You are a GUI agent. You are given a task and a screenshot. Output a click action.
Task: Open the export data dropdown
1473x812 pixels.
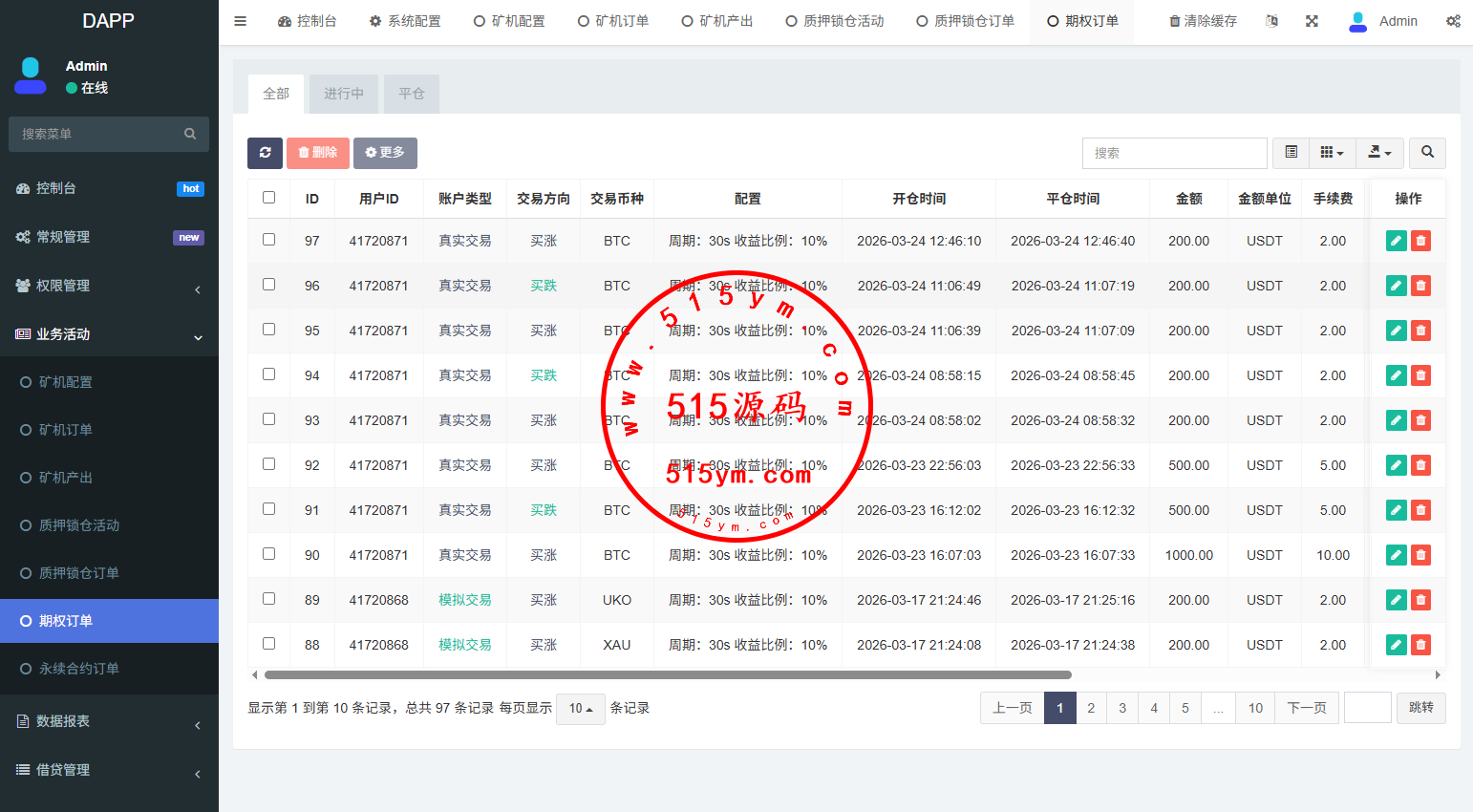1379,153
